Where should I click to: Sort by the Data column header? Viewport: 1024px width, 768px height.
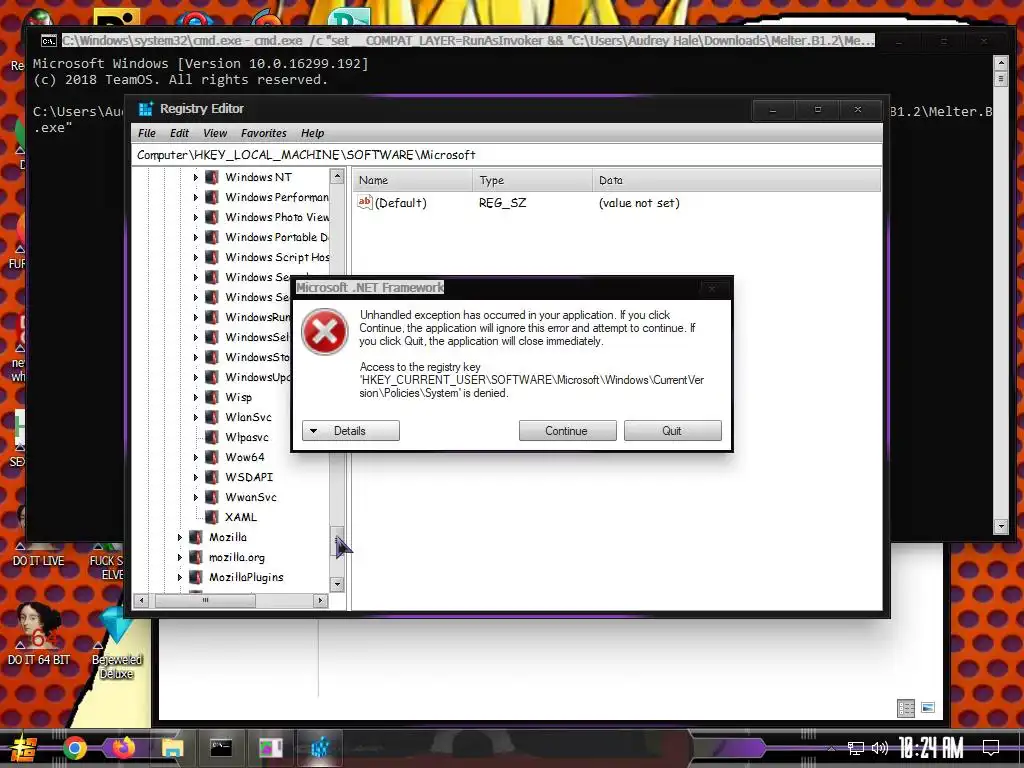tap(737, 180)
